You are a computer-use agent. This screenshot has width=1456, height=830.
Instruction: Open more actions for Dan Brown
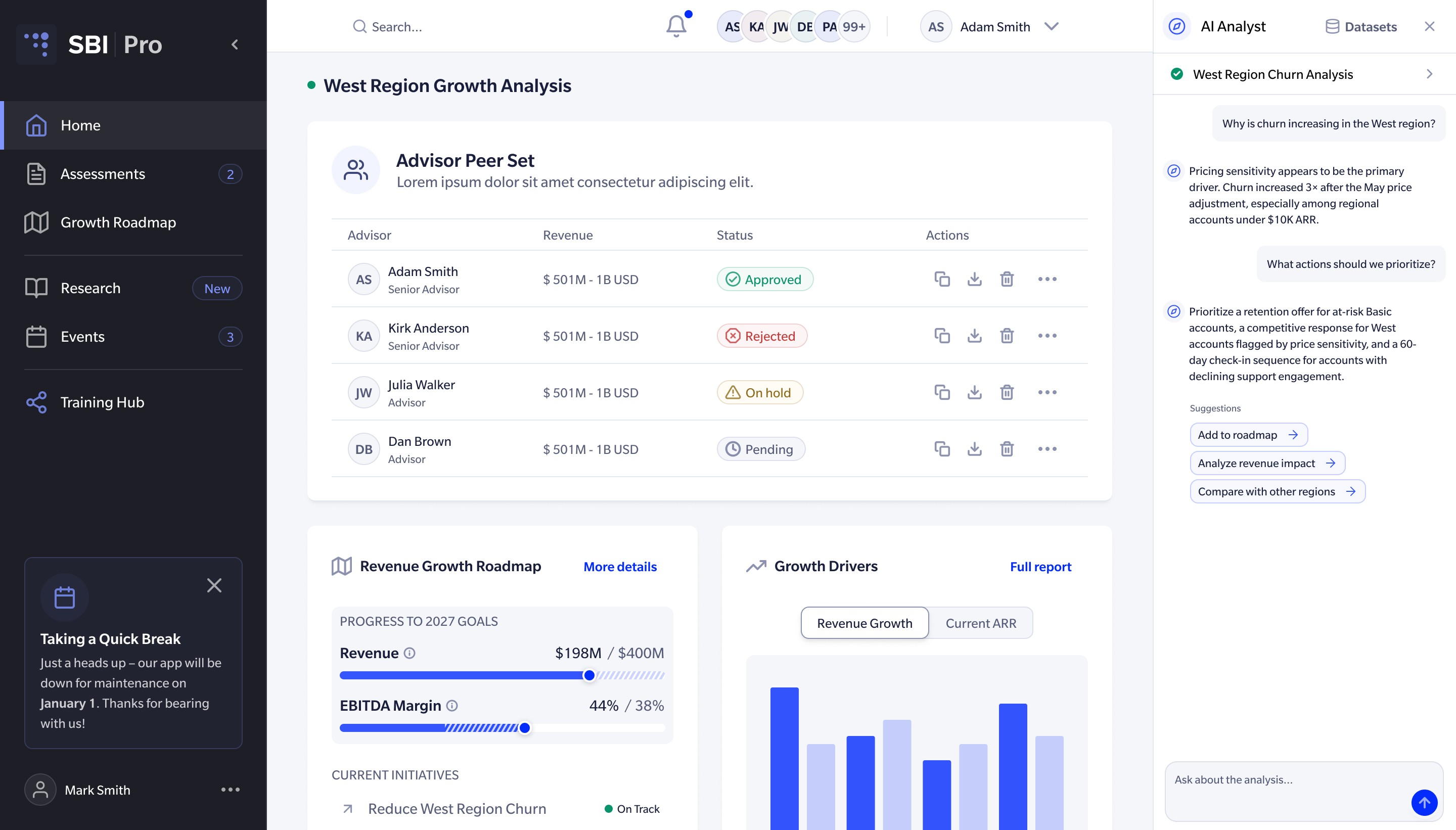[1047, 449]
